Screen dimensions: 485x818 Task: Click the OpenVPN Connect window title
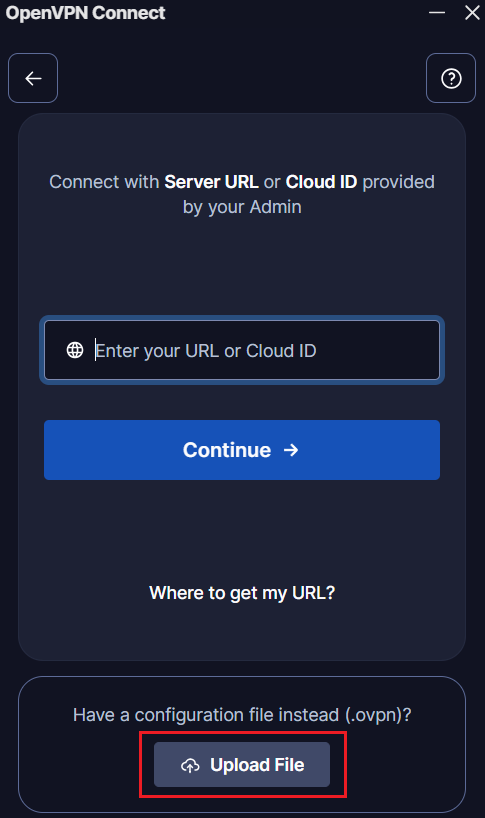86,13
